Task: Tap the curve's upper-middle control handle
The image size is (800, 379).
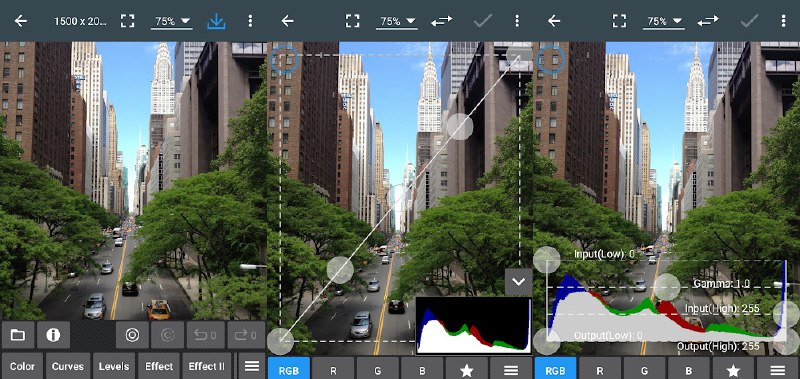Action: pyautogui.click(x=460, y=126)
